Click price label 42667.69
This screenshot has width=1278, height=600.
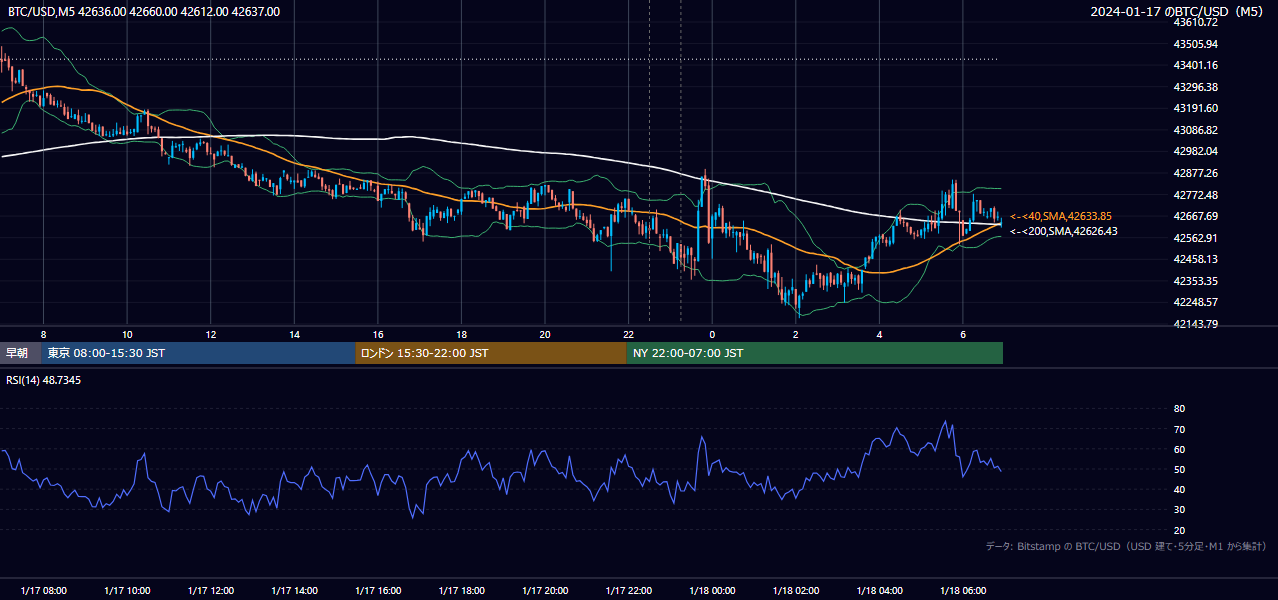(x=1196, y=216)
